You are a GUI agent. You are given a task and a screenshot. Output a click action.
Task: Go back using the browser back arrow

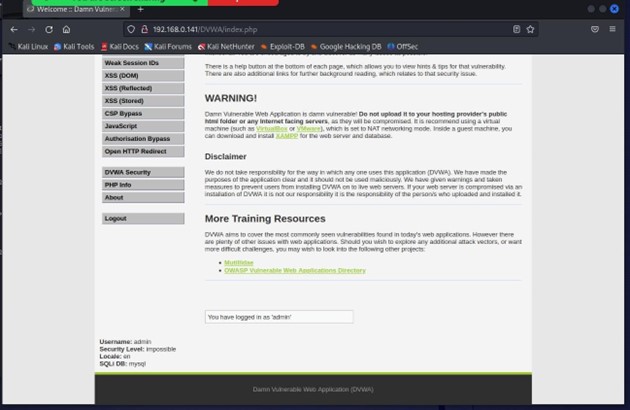click(14, 29)
